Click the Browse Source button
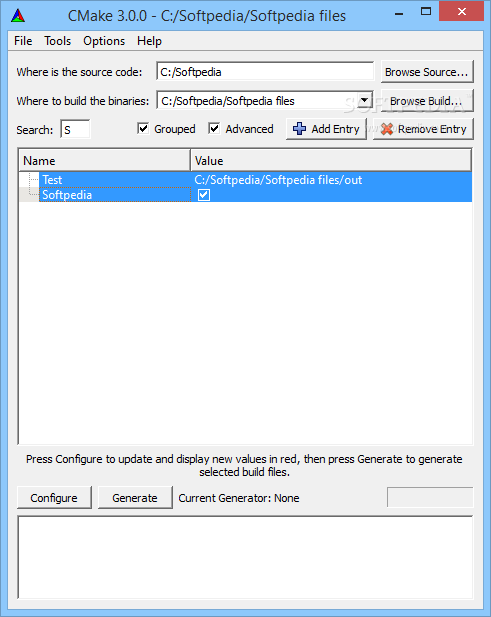The image size is (491, 617). pyautogui.click(x=427, y=72)
